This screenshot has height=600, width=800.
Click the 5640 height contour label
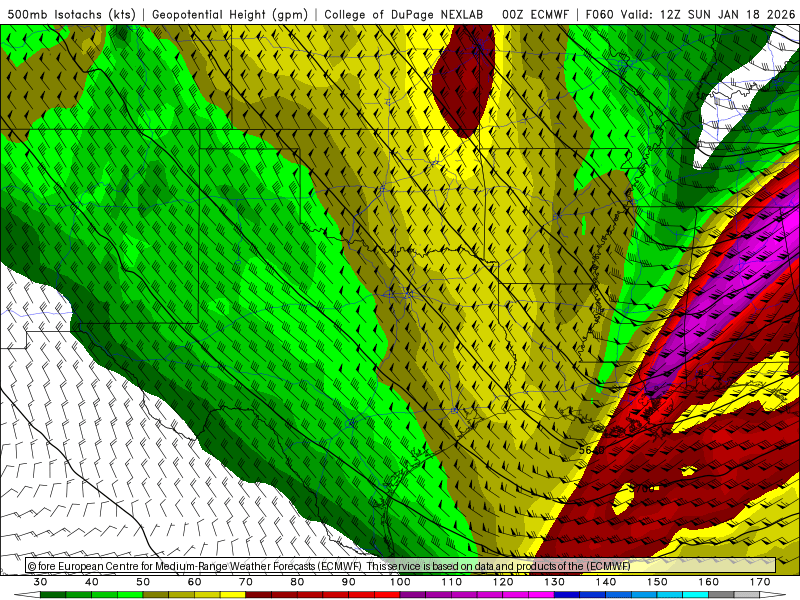coord(592,450)
